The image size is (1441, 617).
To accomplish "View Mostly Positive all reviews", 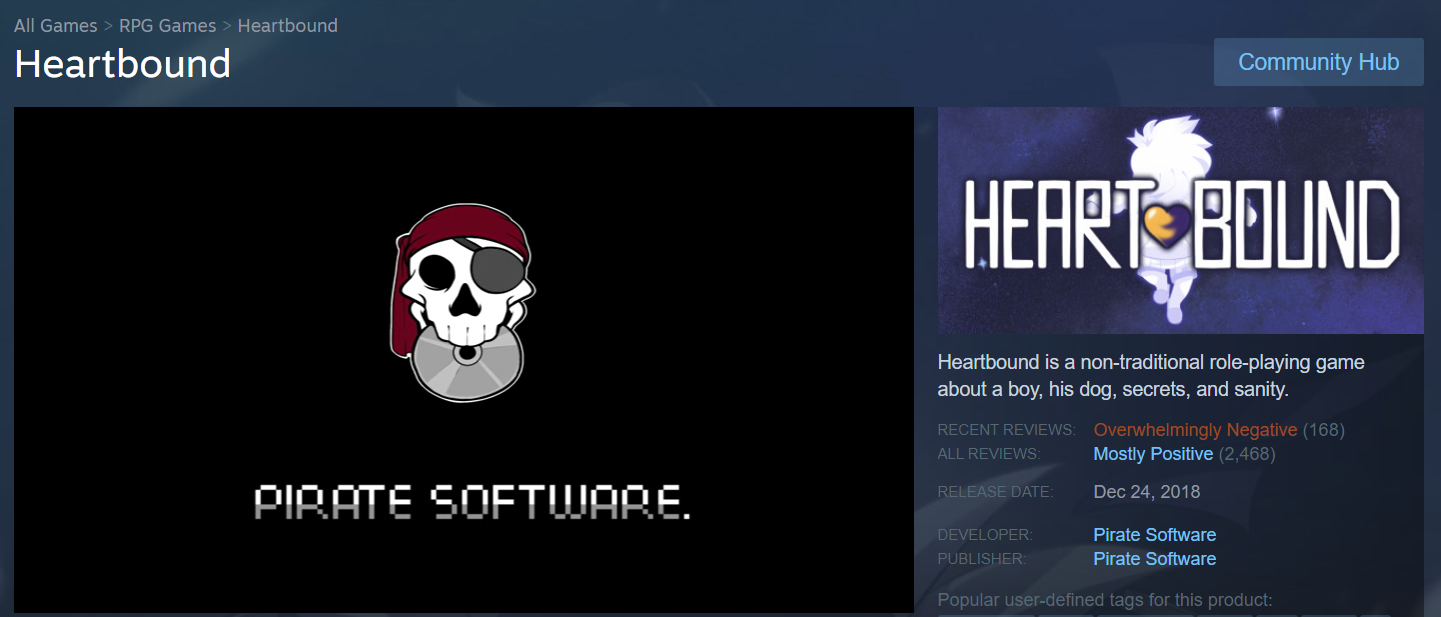I will pyautogui.click(x=1153, y=454).
